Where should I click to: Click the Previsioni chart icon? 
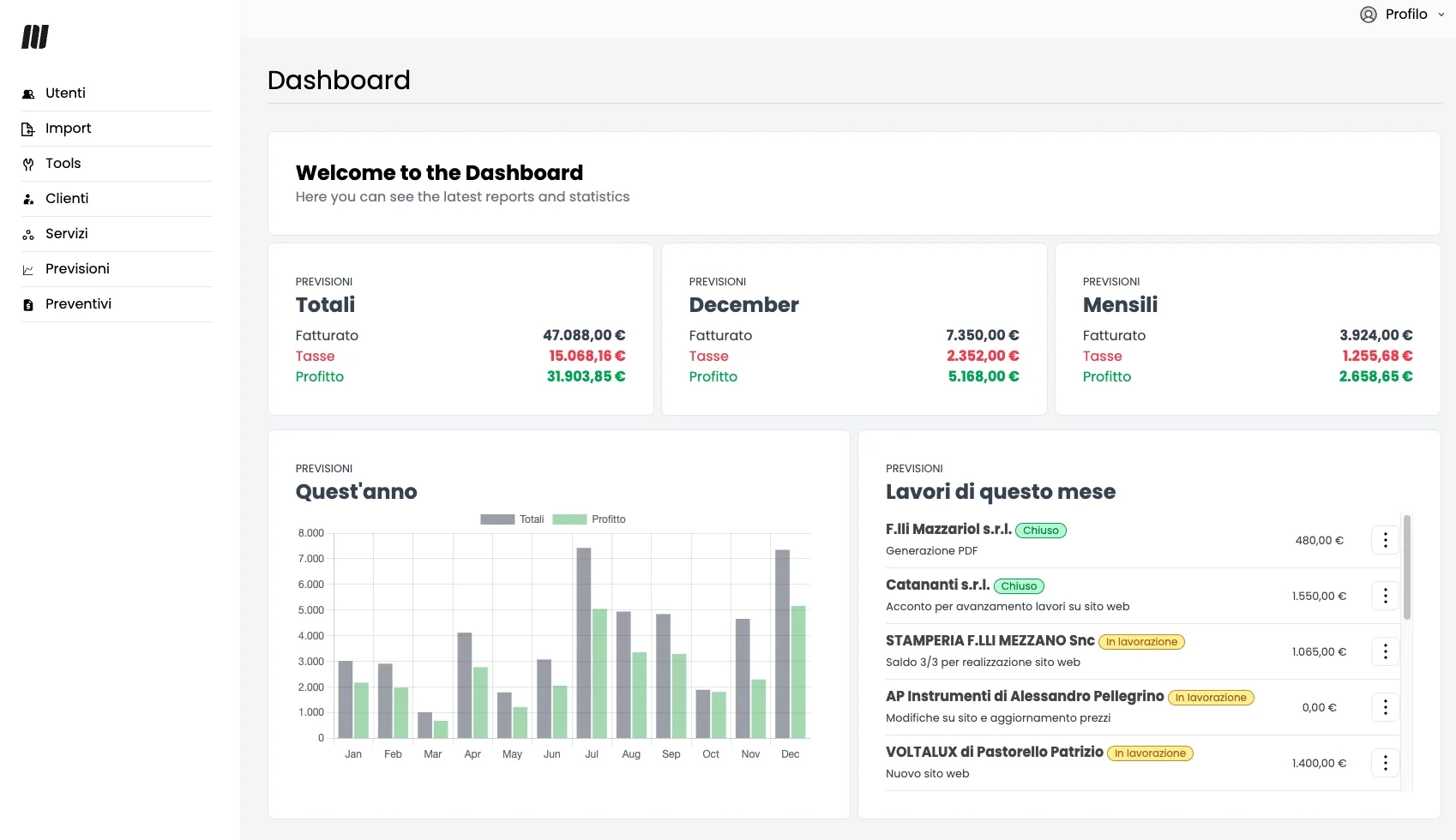[x=28, y=269]
